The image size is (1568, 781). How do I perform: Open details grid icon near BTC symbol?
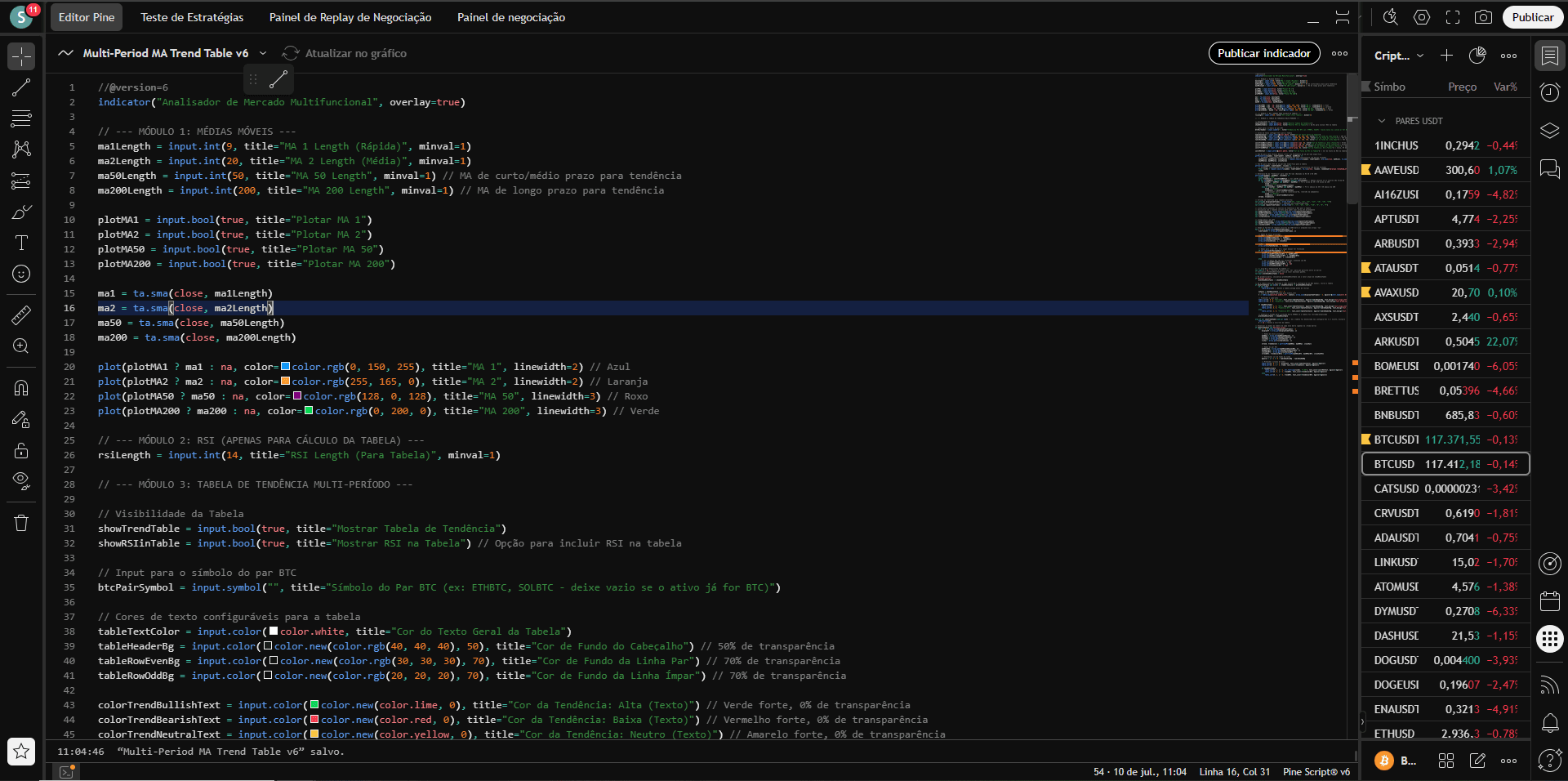pos(1446,761)
